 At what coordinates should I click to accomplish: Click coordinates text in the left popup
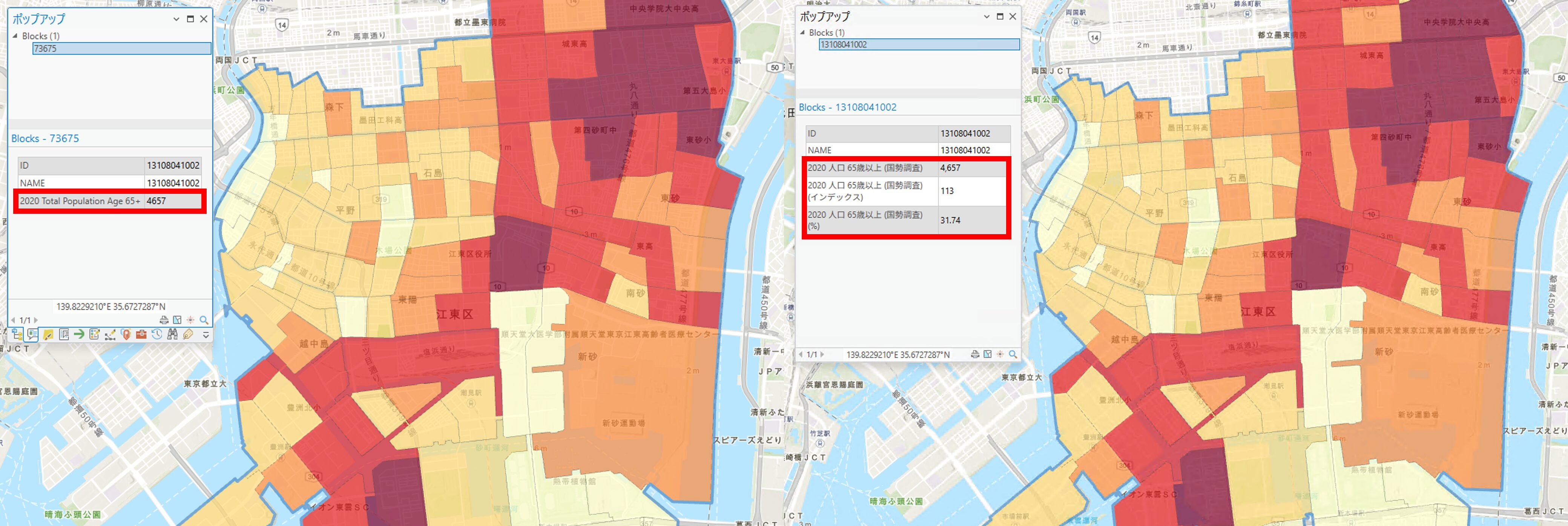click(x=111, y=307)
